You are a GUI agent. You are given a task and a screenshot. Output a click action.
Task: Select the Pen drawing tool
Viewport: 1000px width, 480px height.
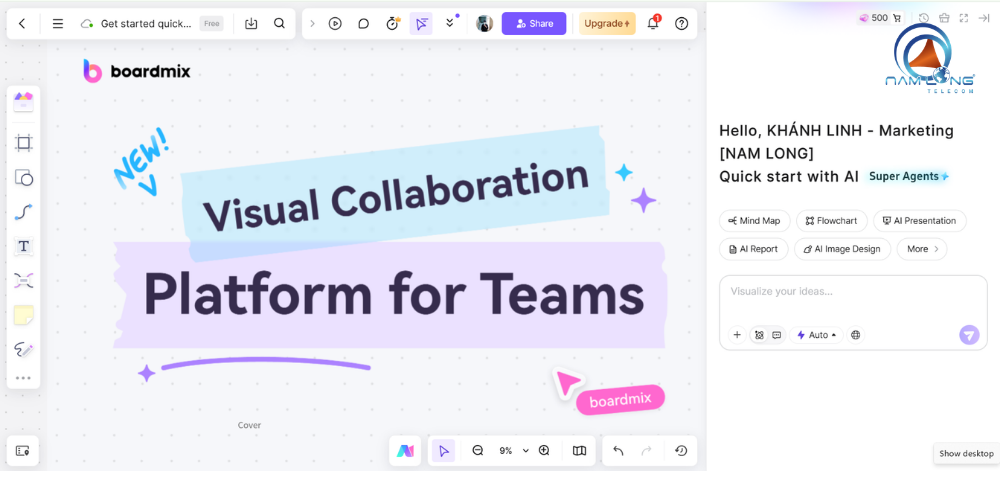tap(24, 349)
